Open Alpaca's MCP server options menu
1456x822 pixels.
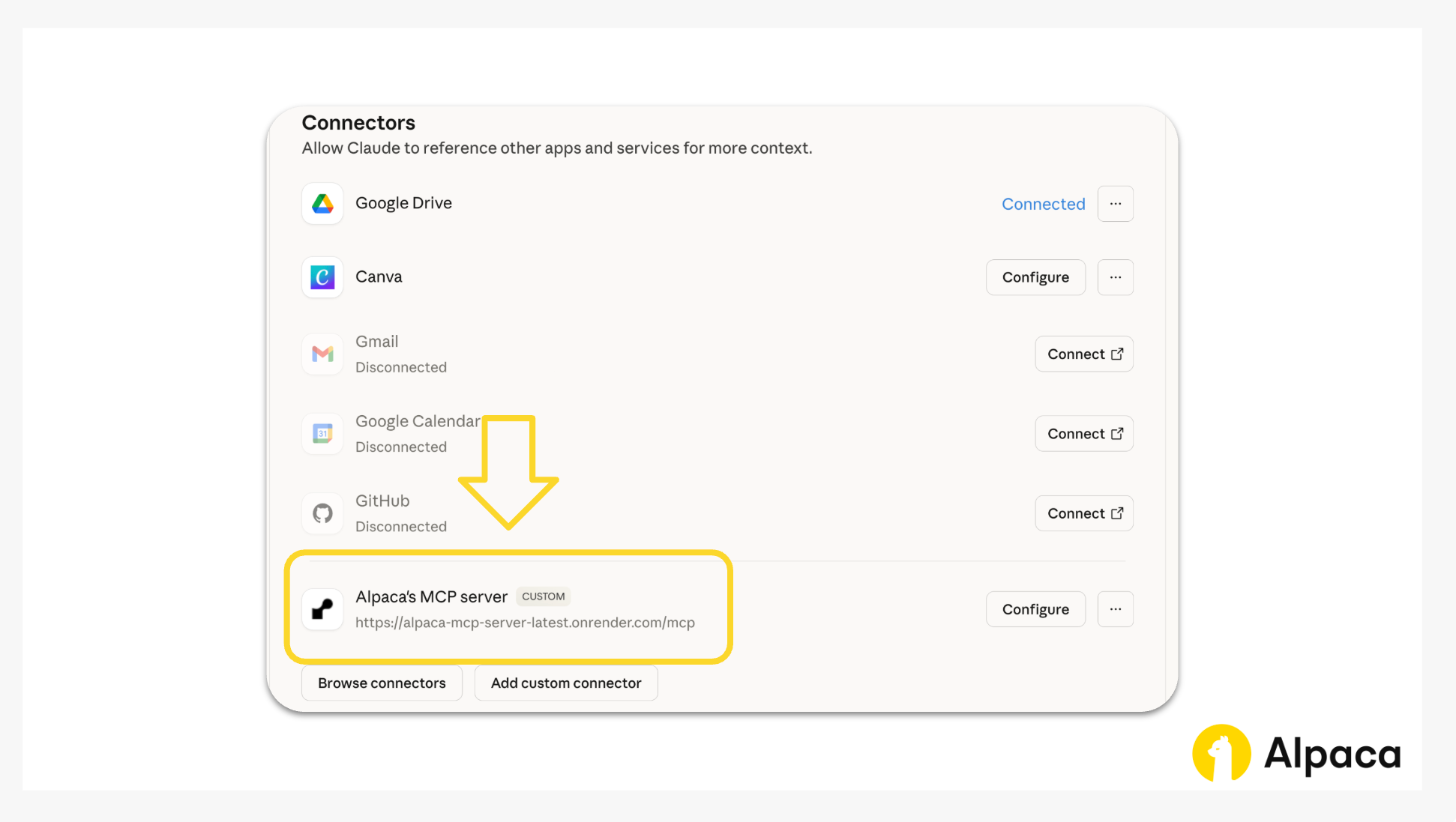tap(1115, 609)
